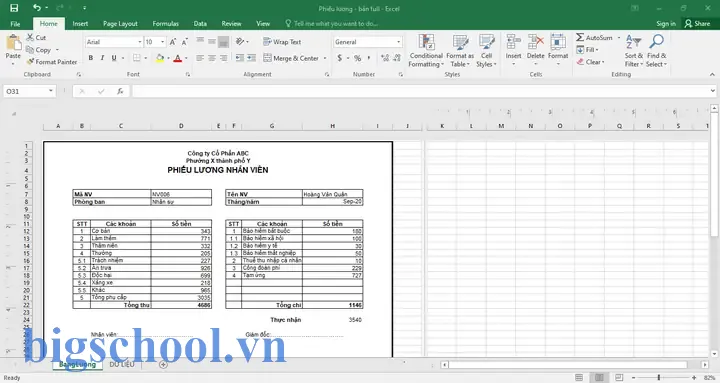Viewport: 720px width, 383px height.
Task: Click the Paste clipboard icon
Action: tap(13, 43)
